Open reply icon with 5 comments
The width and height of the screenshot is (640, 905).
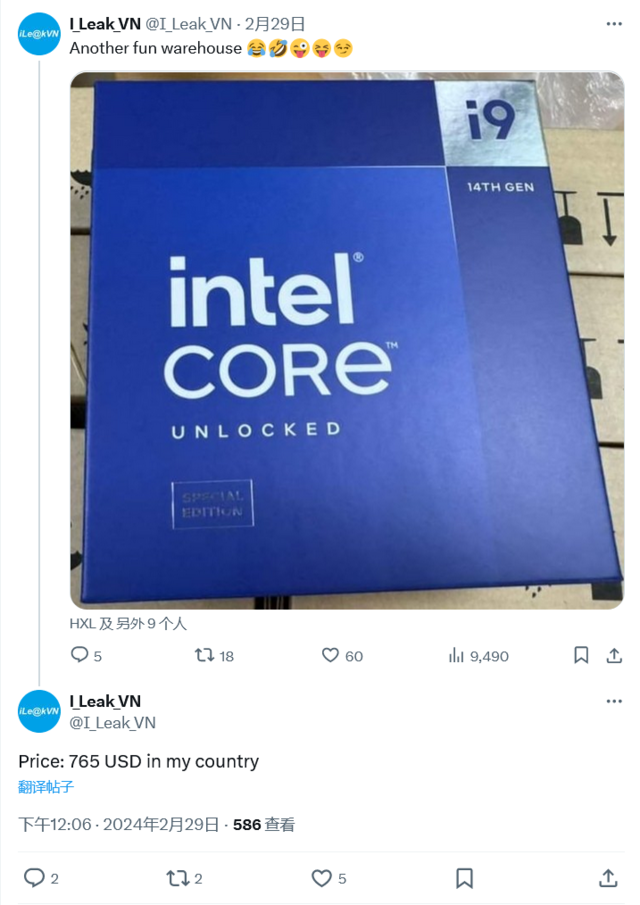tap(79, 655)
